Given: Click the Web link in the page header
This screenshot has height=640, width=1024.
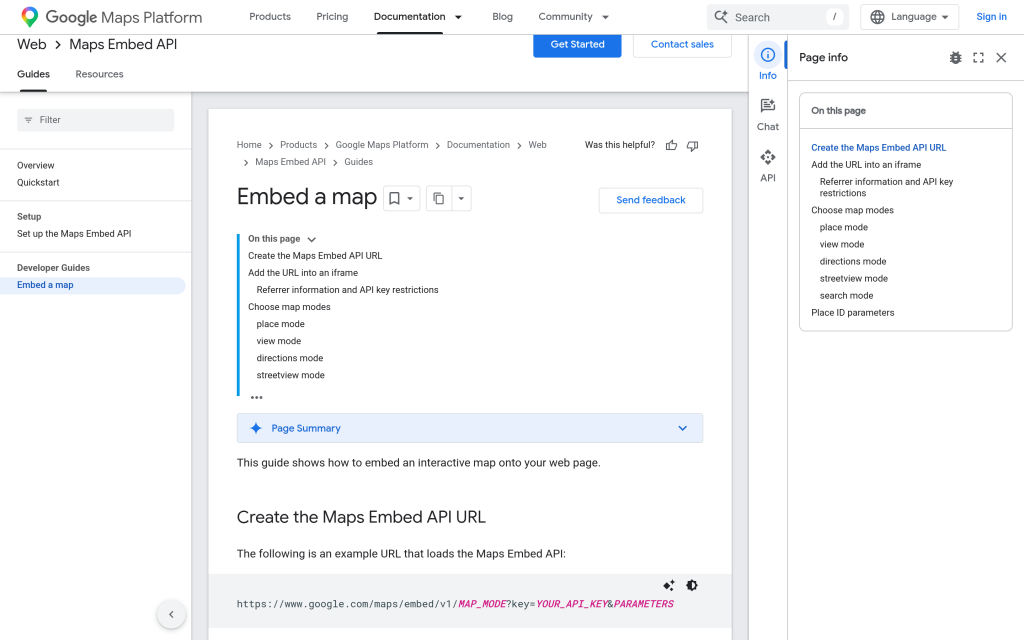Looking at the screenshot, I should coord(31,44).
